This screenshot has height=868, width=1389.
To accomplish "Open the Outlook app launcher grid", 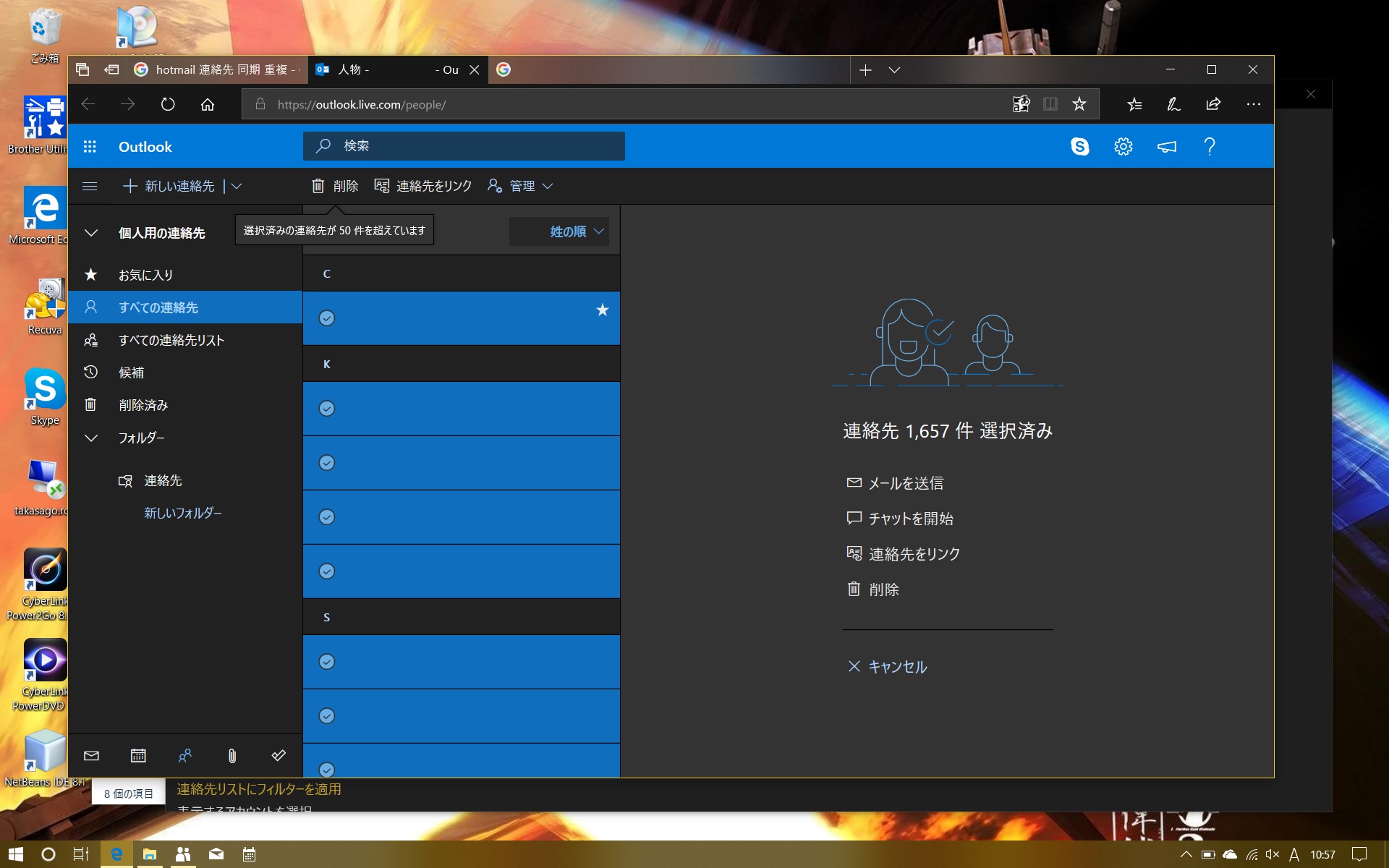I will point(90,147).
